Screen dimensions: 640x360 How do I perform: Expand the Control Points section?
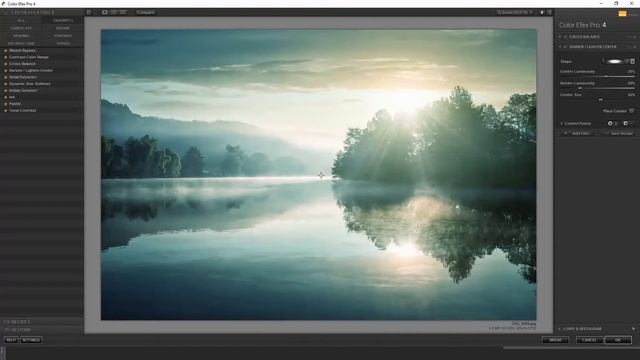coord(562,123)
